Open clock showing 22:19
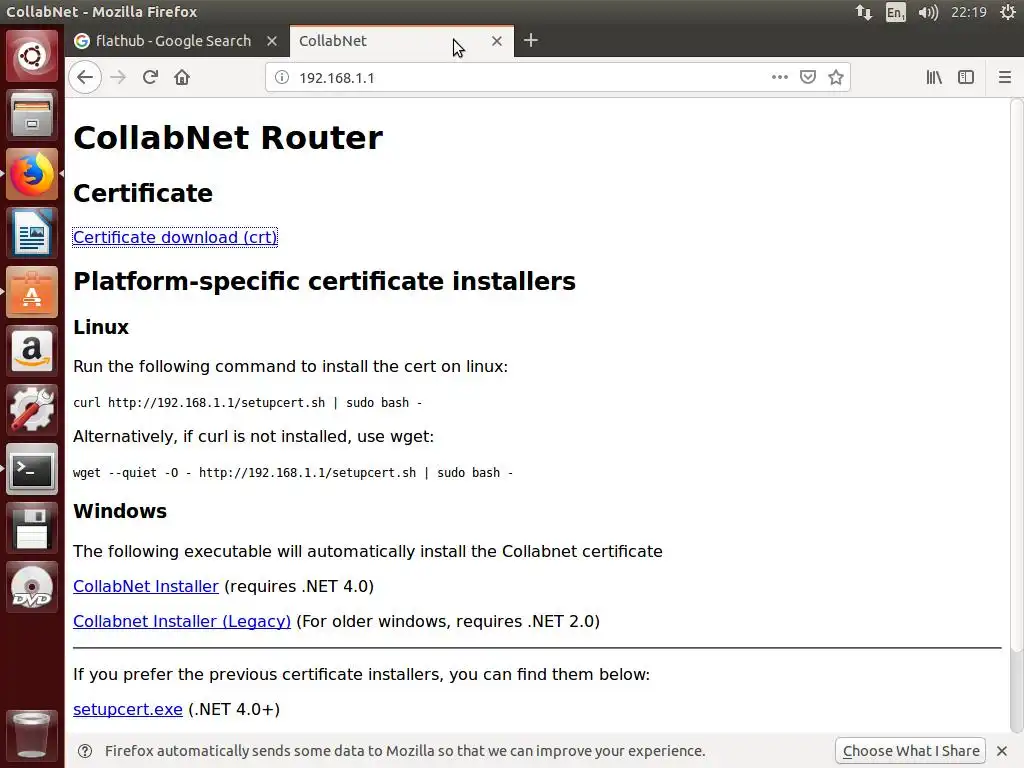The height and width of the screenshot is (768, 1024). [968, 12]
